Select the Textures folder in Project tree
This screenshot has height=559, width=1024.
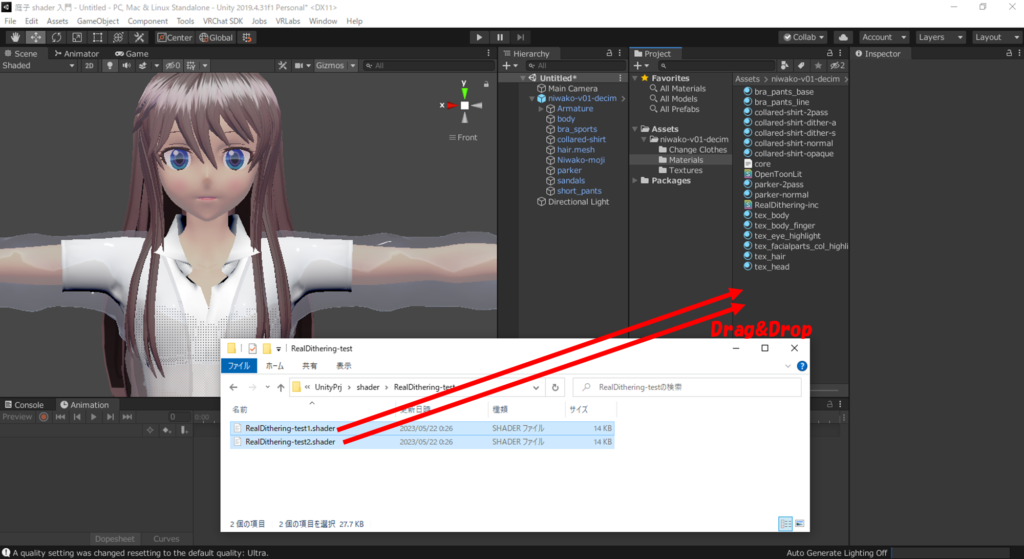click(x=685, y=170)
